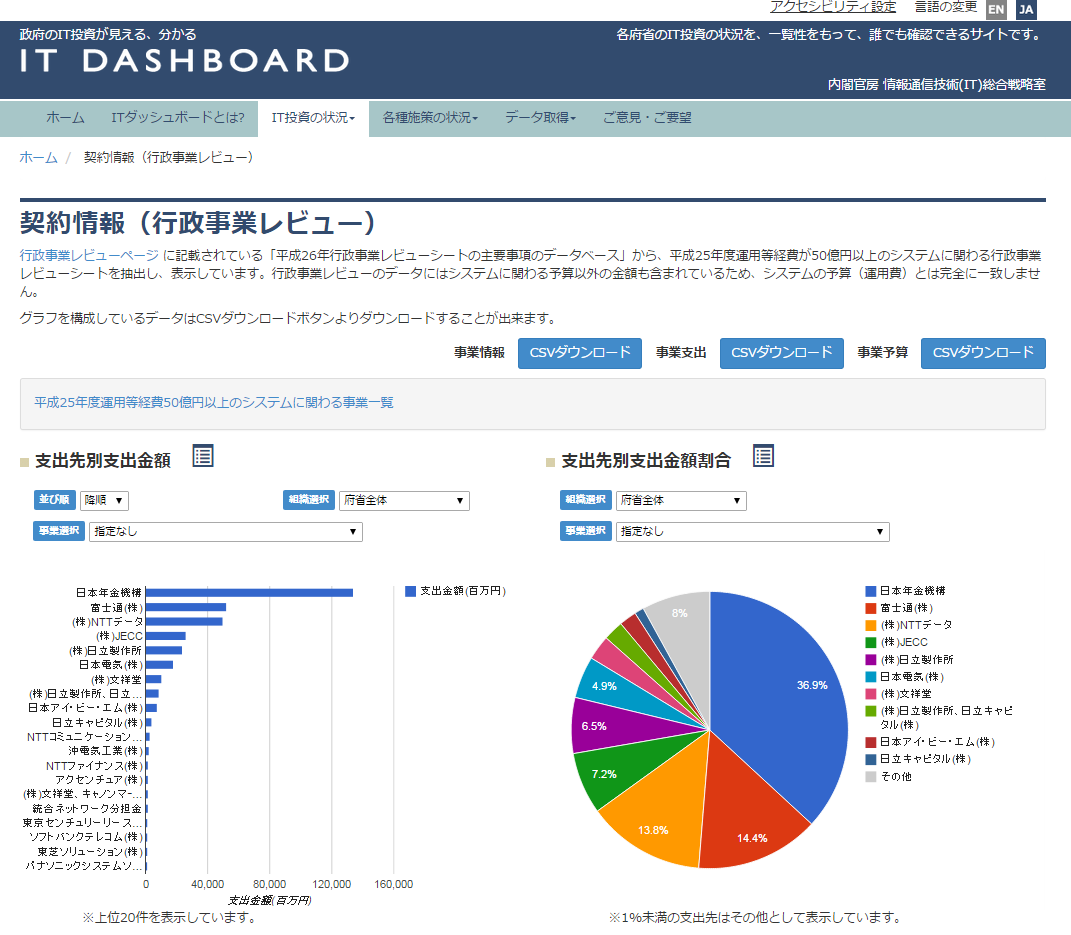Image resolution: width=1071 pixels, height=935 pixels.
Task: Expand 組織選択 dropdown for bar chart
Action: (404, 500)
